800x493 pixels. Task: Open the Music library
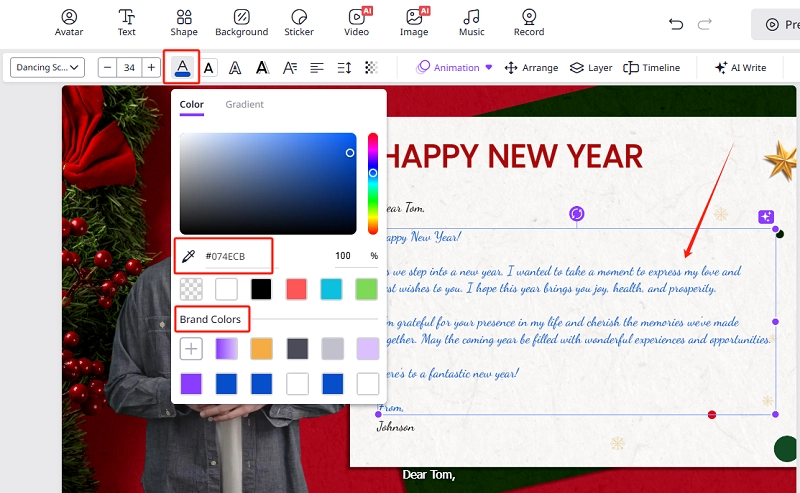(471, 23)
